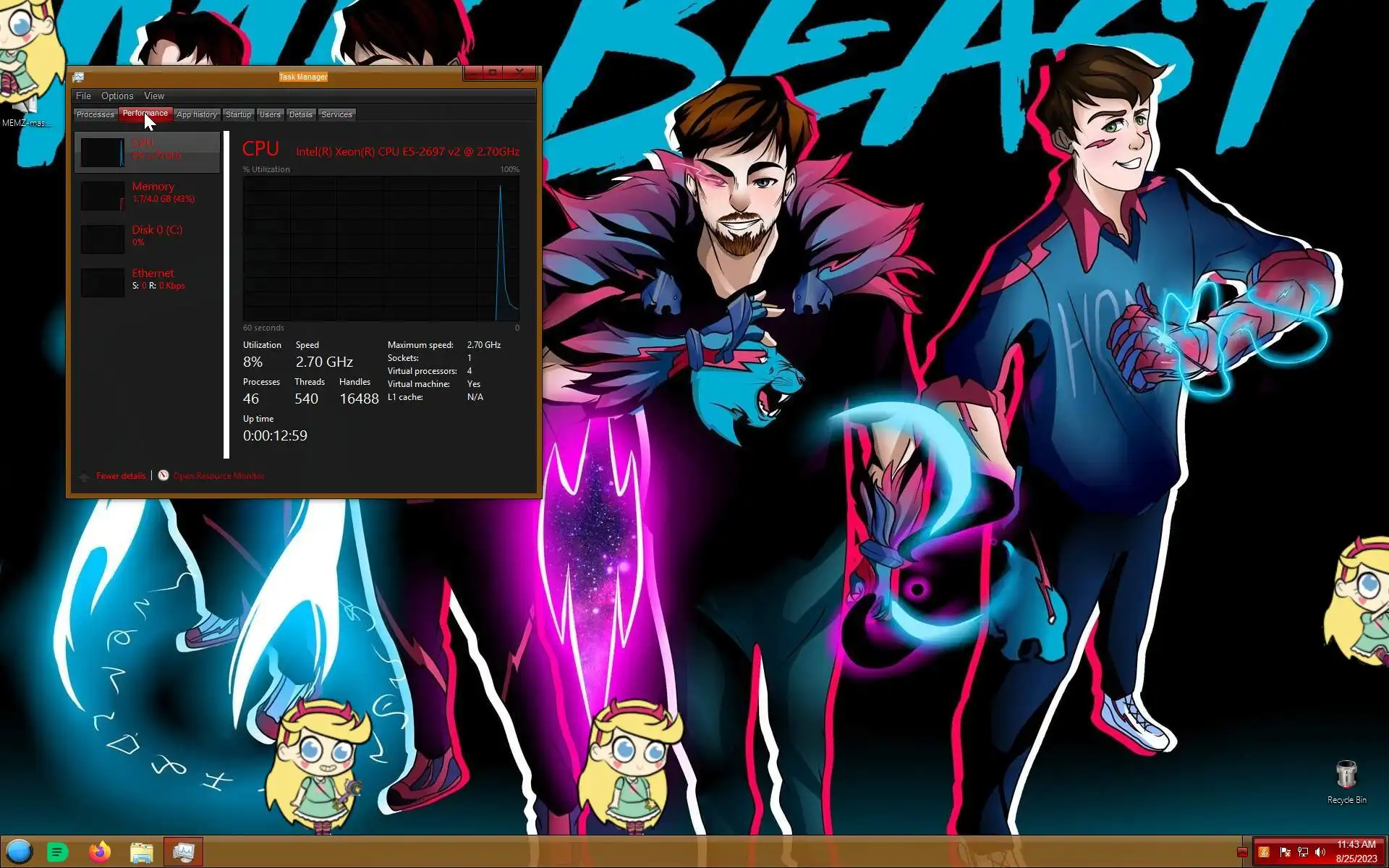
Task: Open File Explorer from the taskbar
Action: coord(142,852)
